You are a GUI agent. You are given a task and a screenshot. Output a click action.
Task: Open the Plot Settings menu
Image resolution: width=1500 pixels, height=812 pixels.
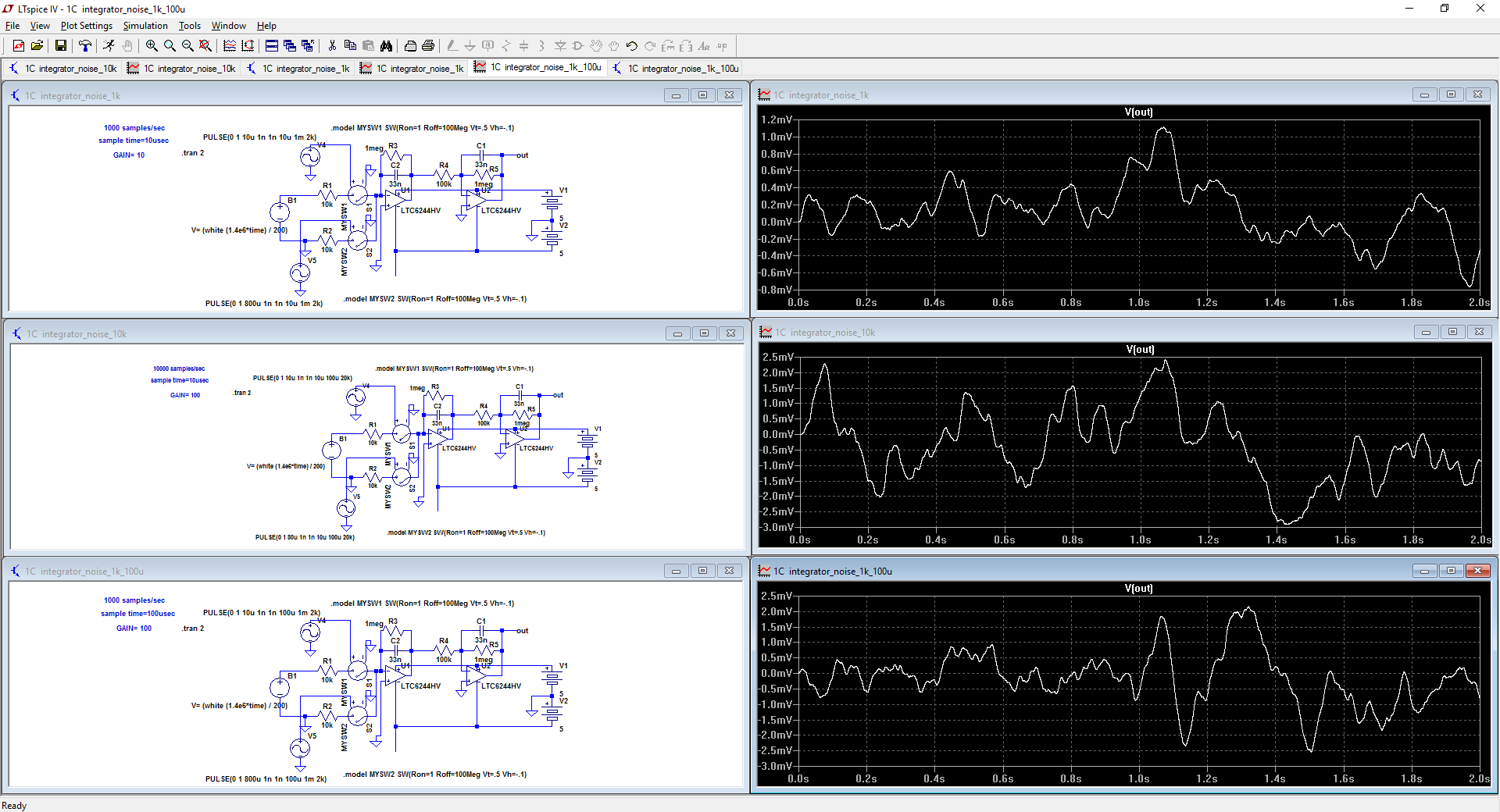pos(86,26)
